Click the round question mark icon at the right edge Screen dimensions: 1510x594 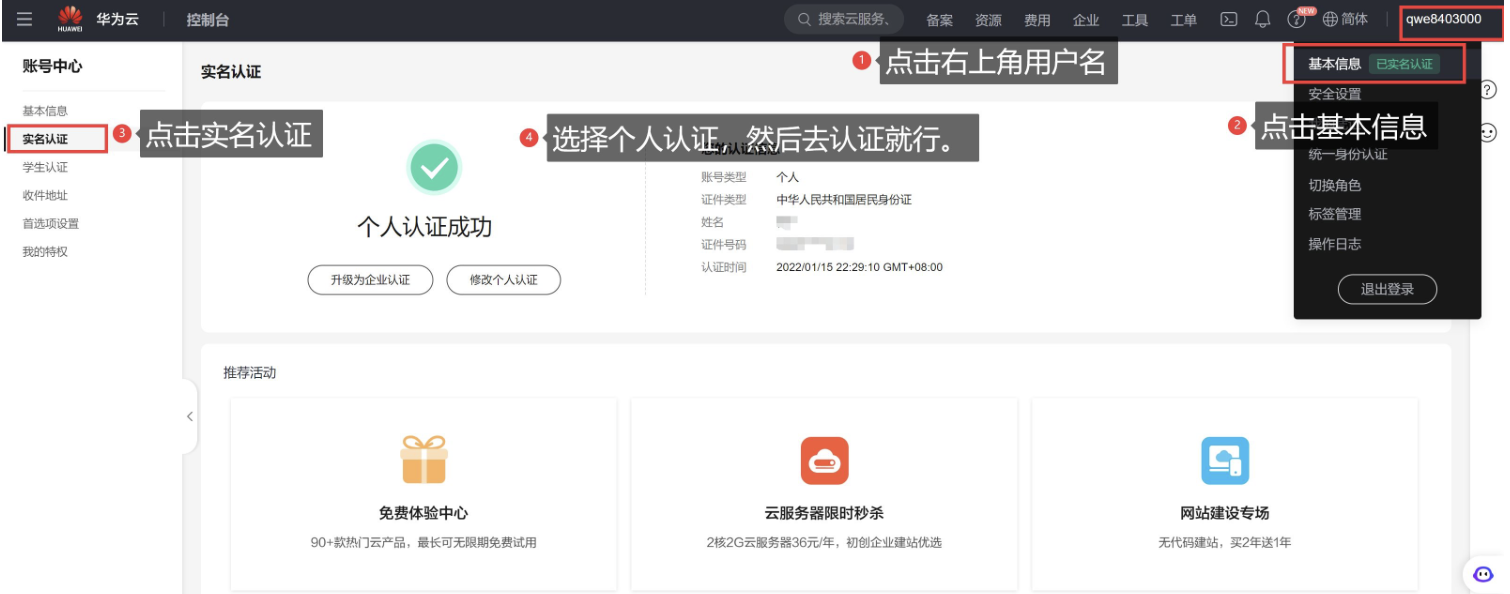pos(1488,90)
